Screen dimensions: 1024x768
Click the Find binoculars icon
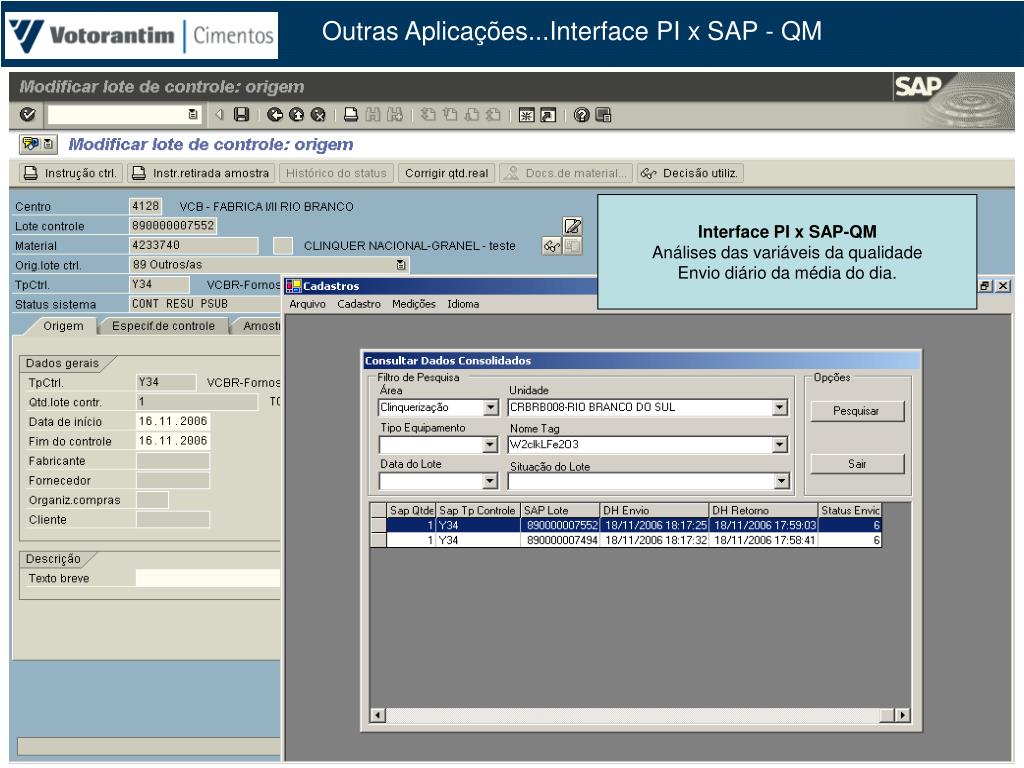(x=373, y=115)
